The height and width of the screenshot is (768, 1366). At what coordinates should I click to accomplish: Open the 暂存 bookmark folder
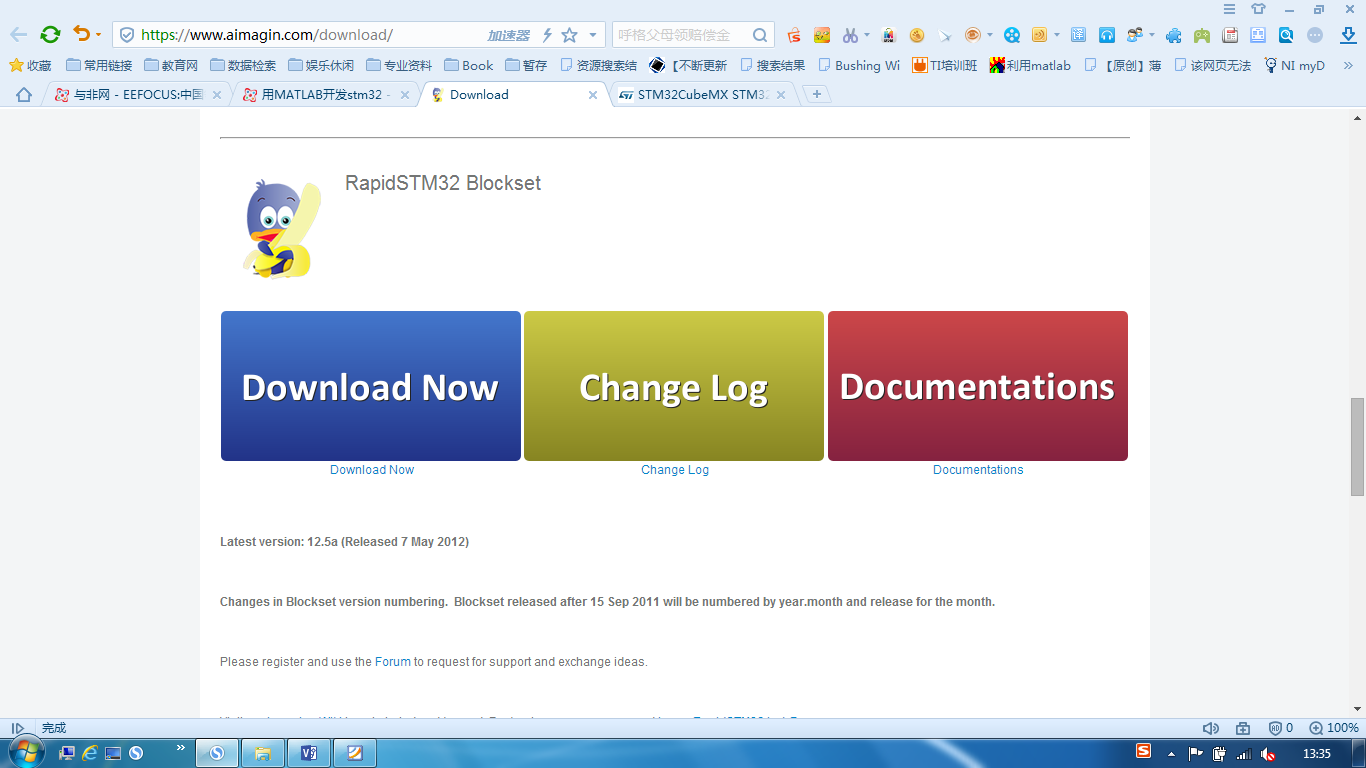click(527, 65)
